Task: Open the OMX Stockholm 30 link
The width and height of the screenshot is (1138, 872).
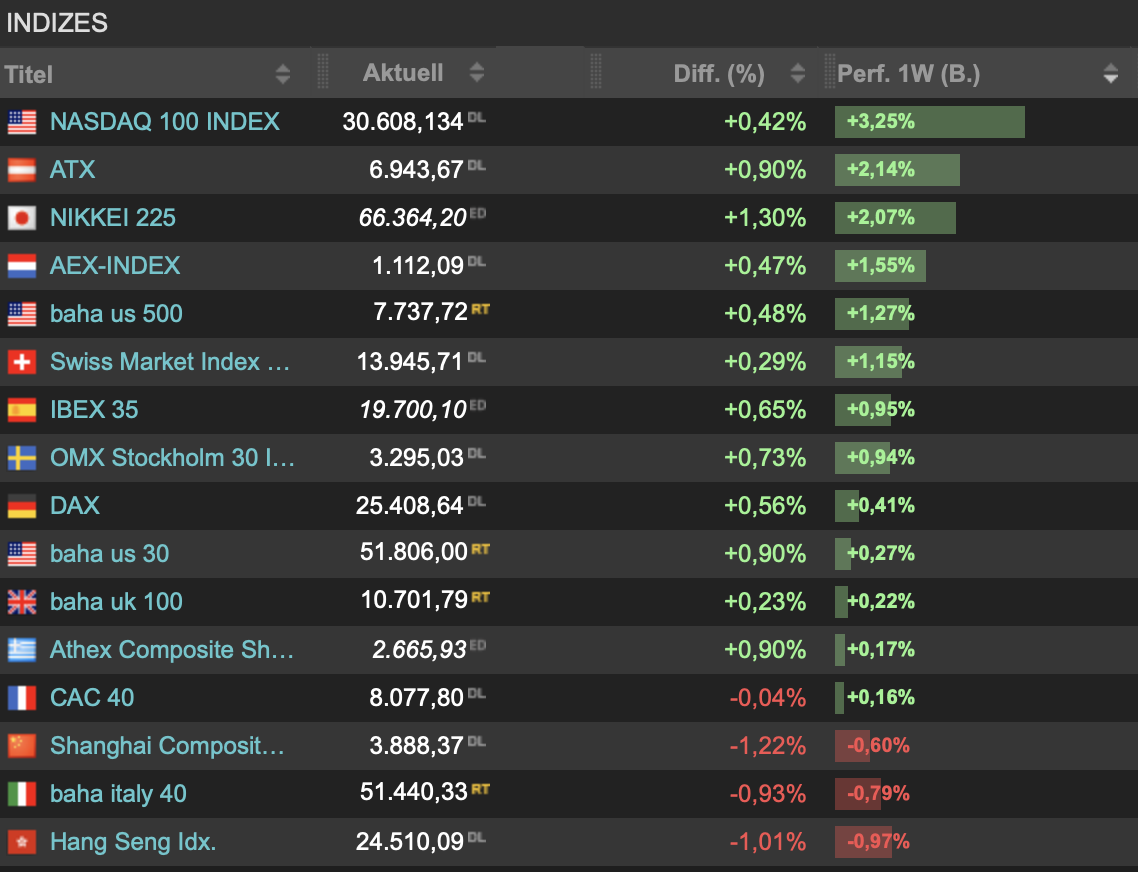Action: pyautogui.click(x=173, y=457)
